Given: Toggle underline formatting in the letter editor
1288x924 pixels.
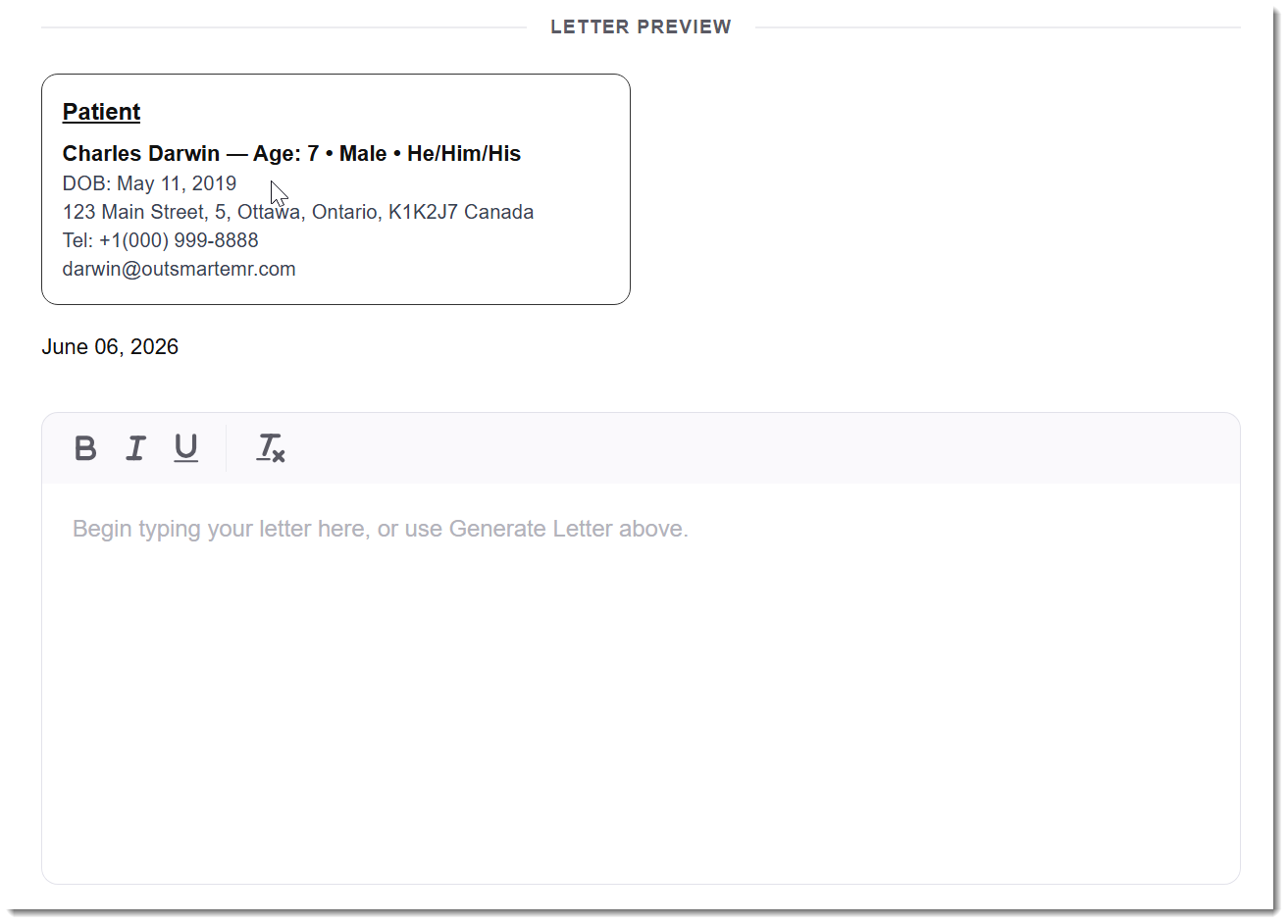Looking at the screenshot, I should 186,448.
